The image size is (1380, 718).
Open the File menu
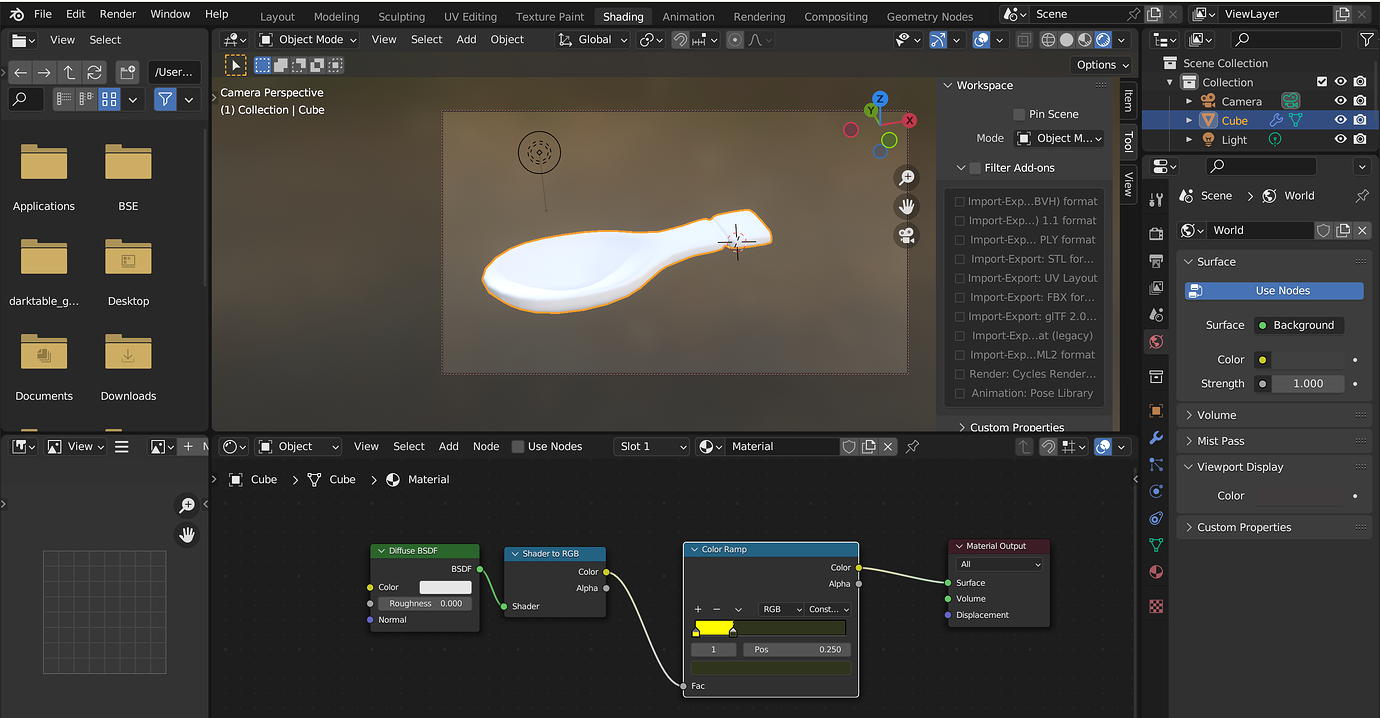coord(42,14)
